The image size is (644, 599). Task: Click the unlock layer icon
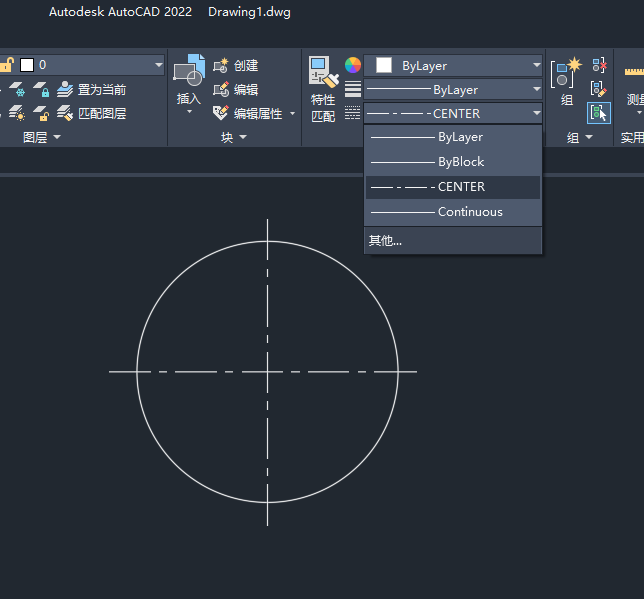click(41, 113)
